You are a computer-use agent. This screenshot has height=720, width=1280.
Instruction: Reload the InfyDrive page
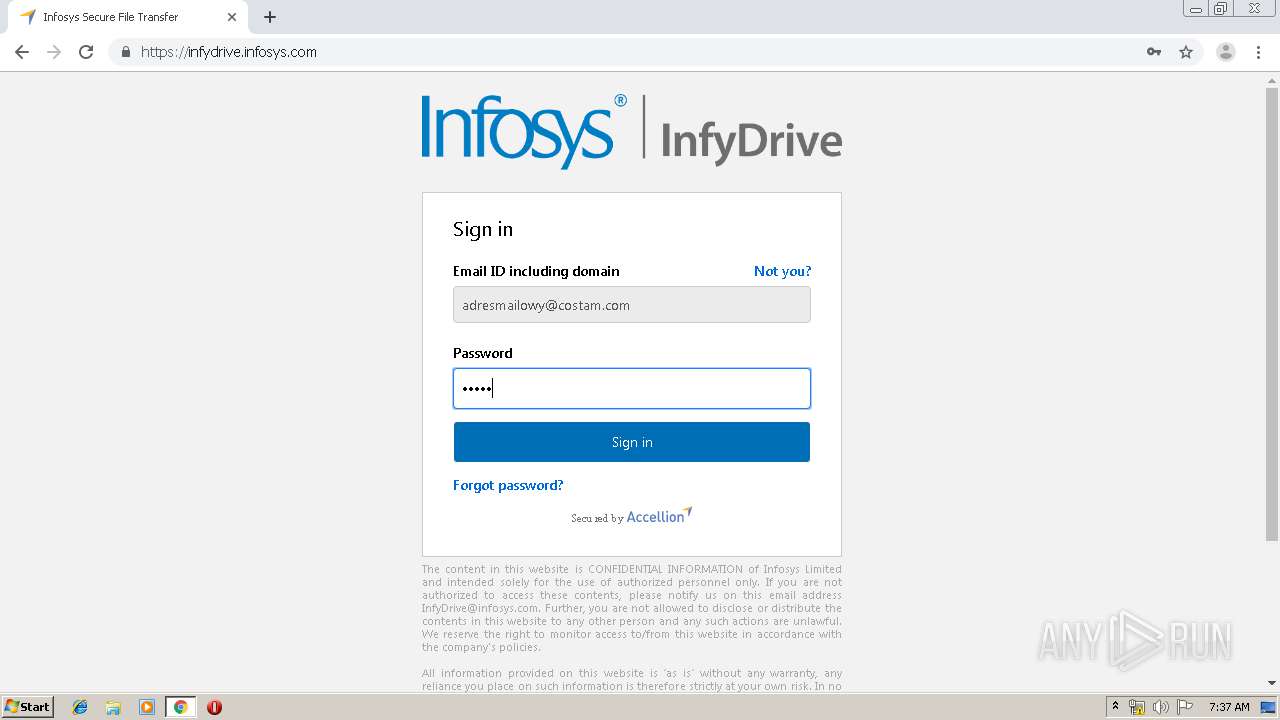pyautogui.click(x=86, y=52)
